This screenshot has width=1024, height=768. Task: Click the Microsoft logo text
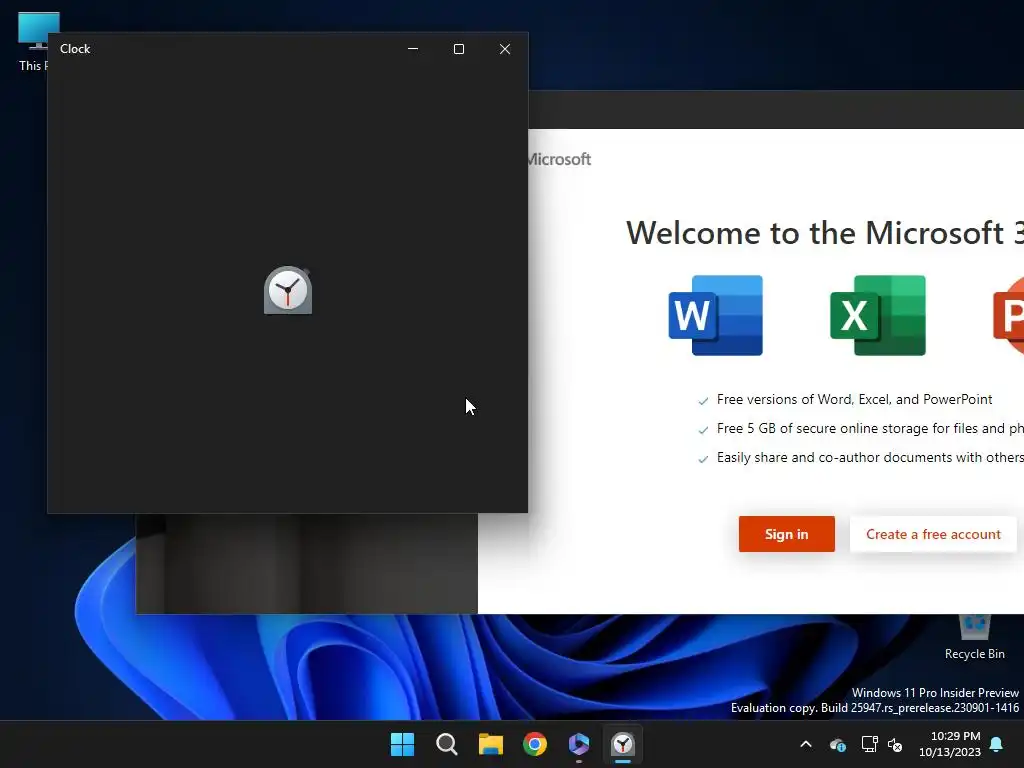(560, 159)
